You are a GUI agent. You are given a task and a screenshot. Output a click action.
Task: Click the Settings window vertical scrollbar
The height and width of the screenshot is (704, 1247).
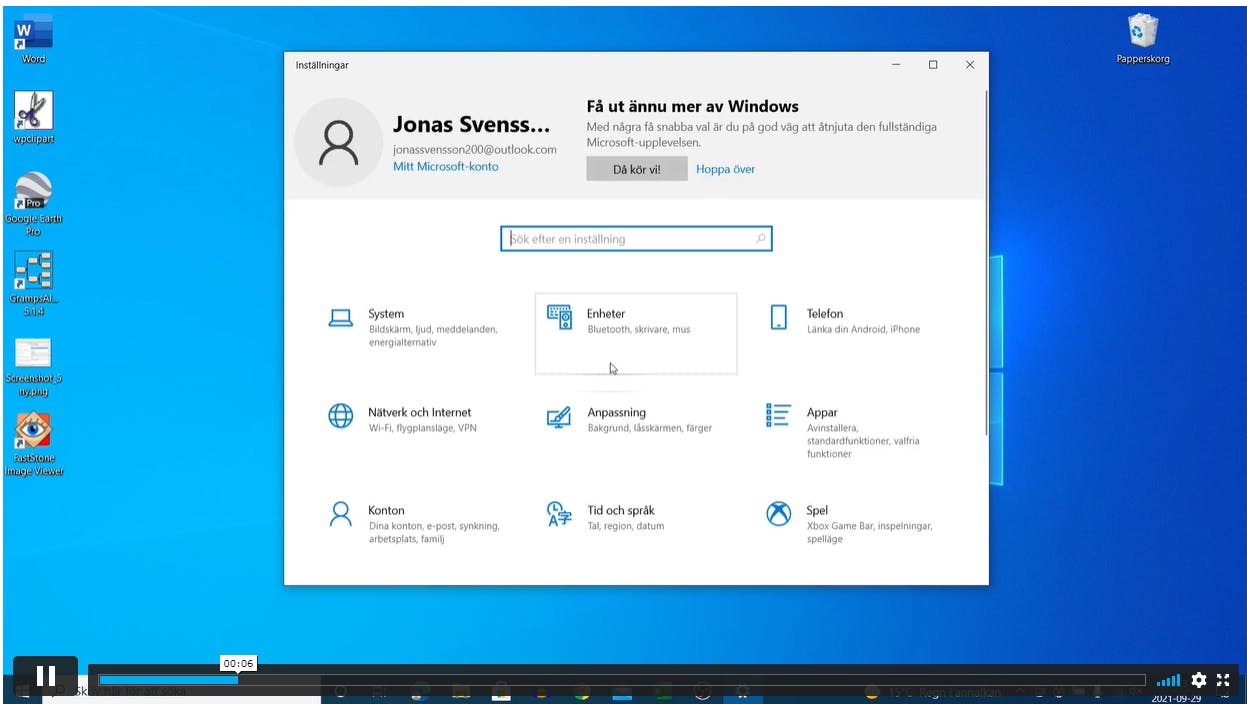(986, 262)
